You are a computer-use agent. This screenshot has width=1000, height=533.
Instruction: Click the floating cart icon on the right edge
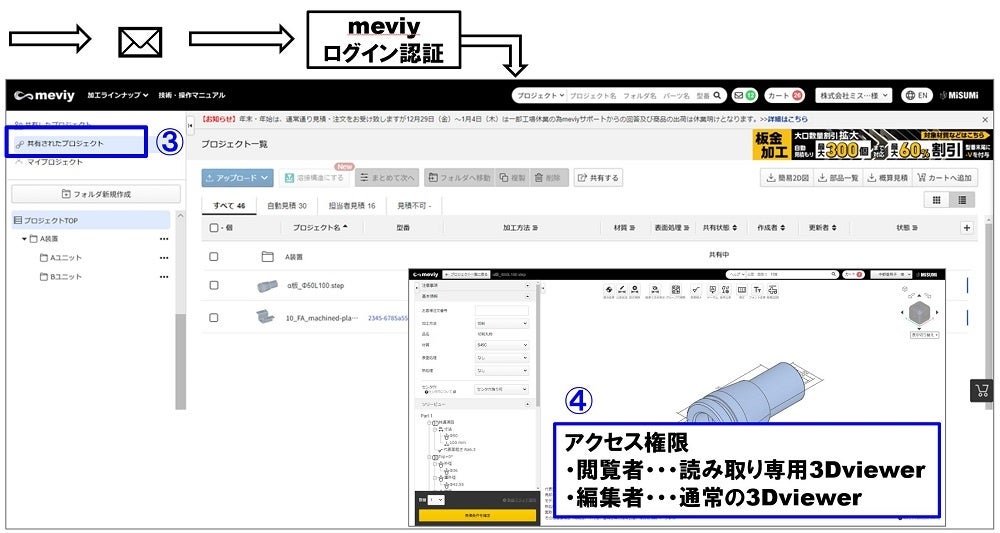point(982,390)
